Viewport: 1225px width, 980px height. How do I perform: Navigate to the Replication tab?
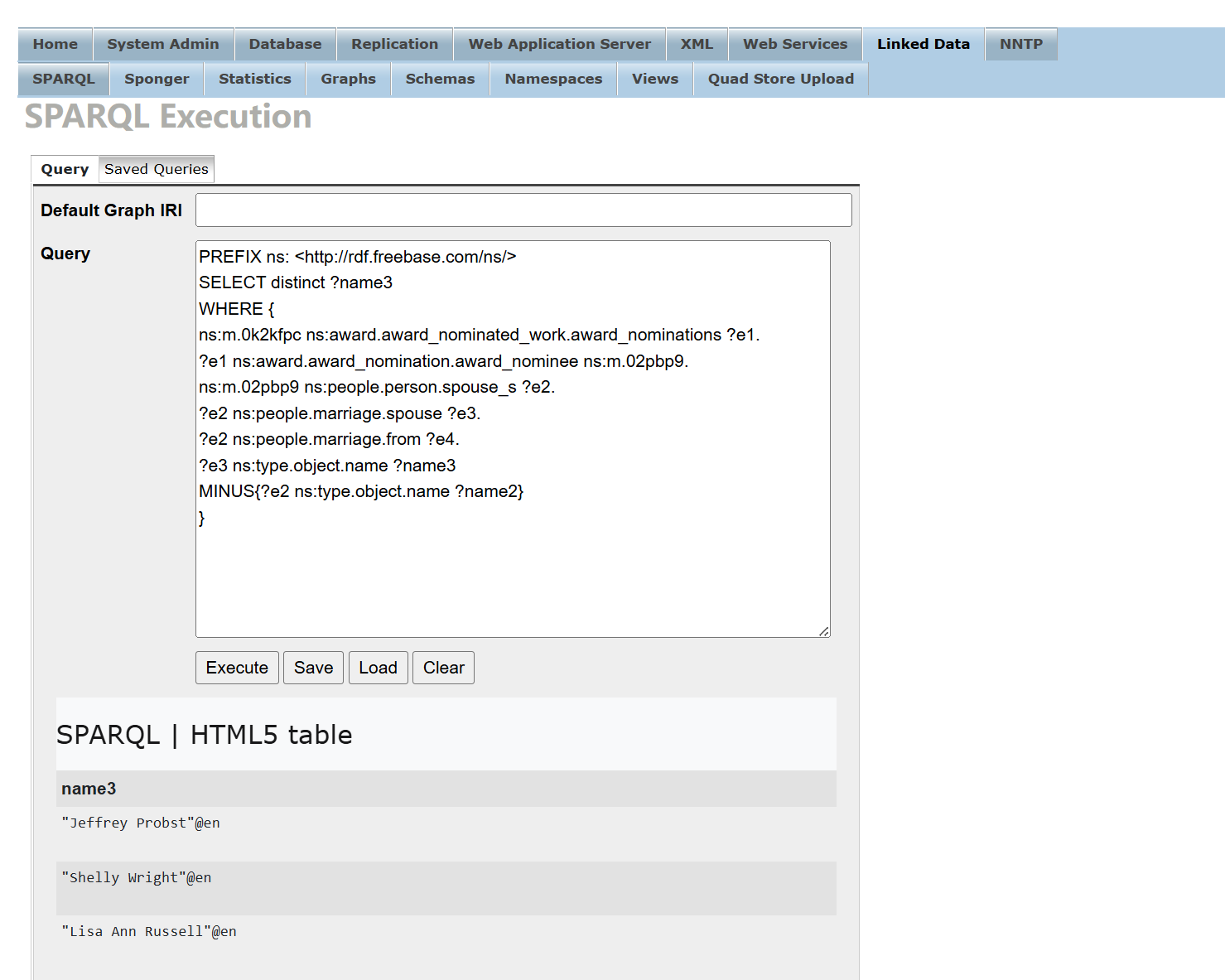pos(394,44)
